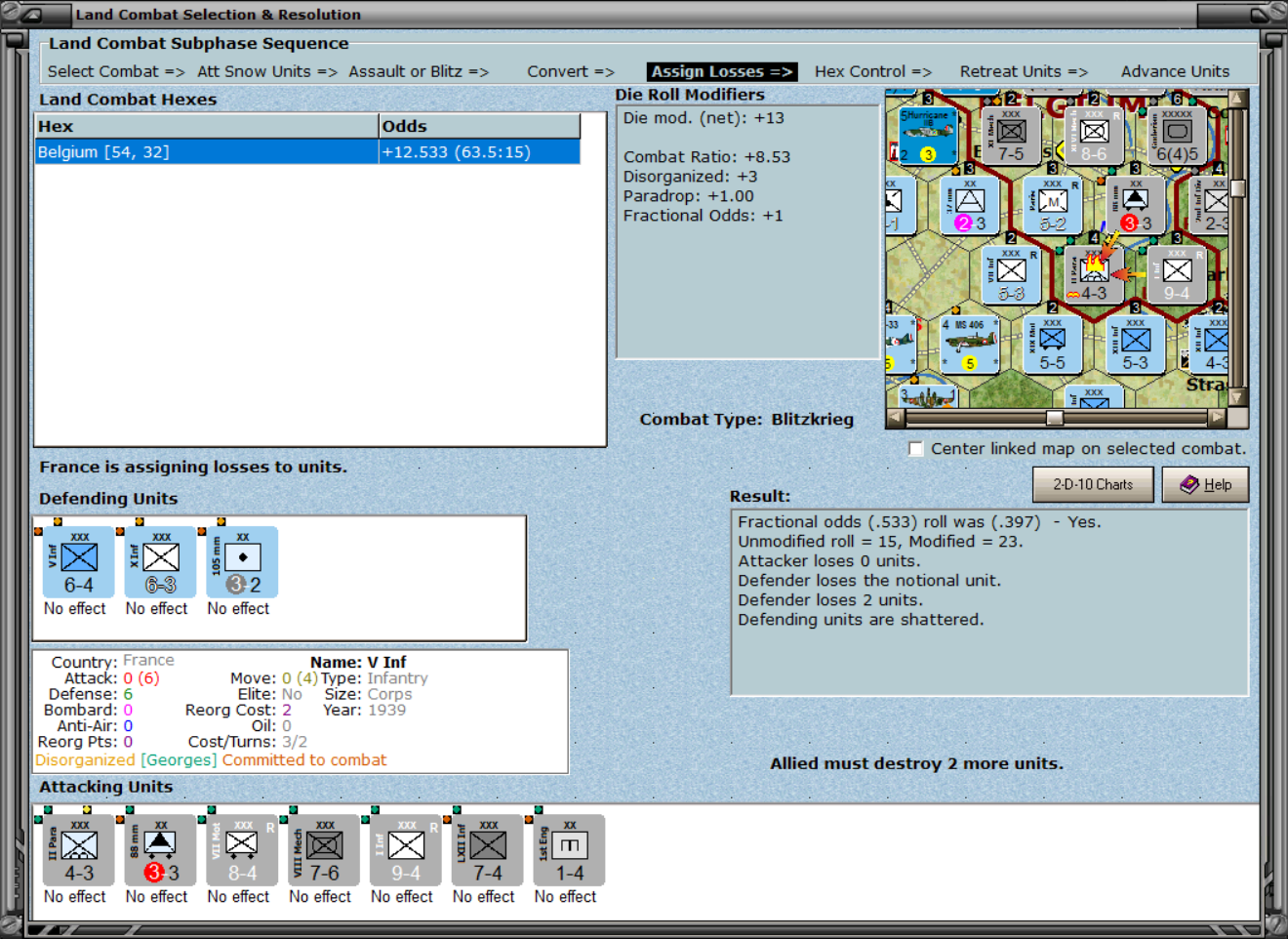Click the Hex Control subphase label
This screenshot has width=1288, height=939.
coord(873,71)
